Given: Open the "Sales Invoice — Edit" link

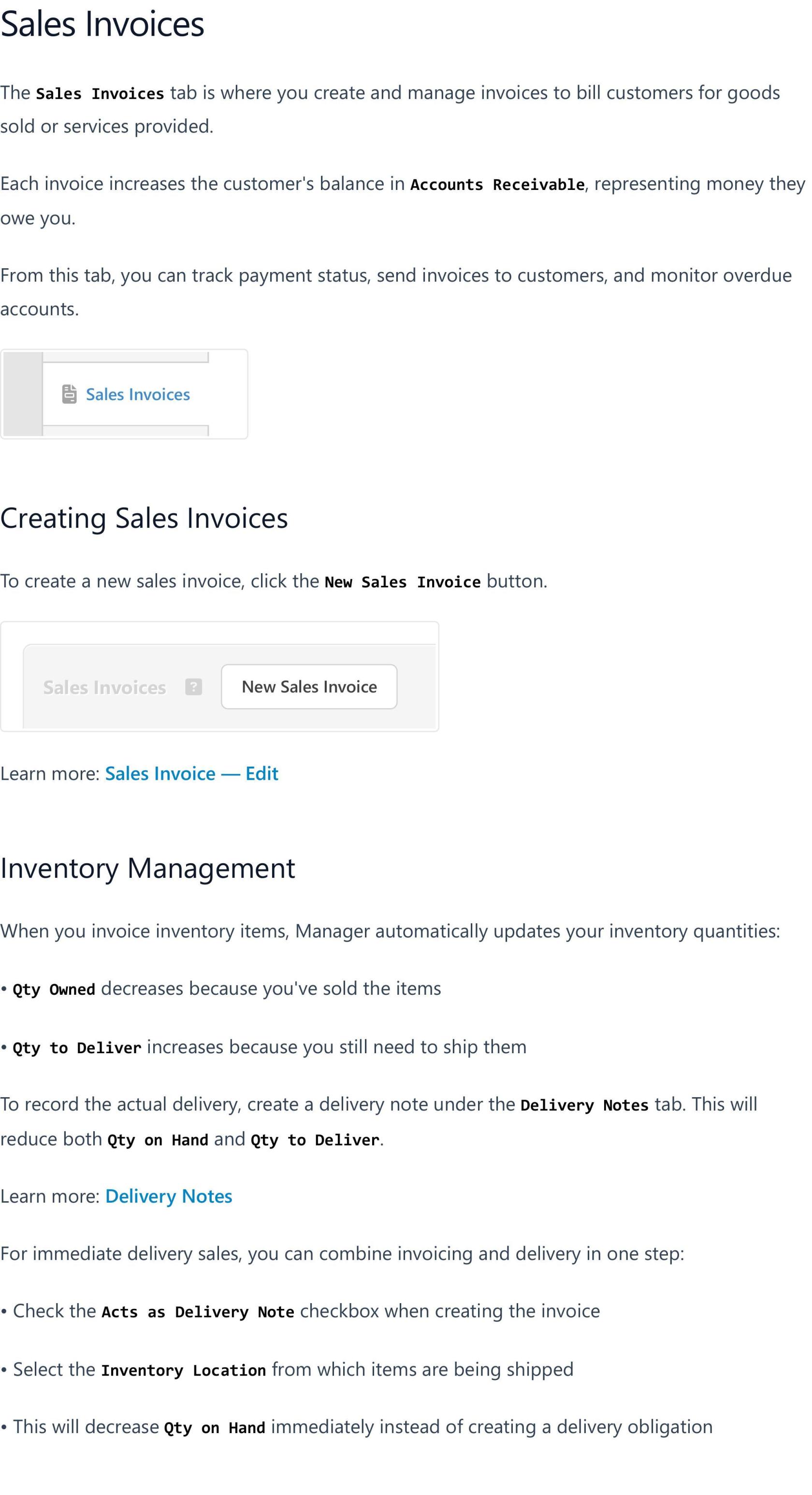Looking at the screenshot, I should pos(191,774).
